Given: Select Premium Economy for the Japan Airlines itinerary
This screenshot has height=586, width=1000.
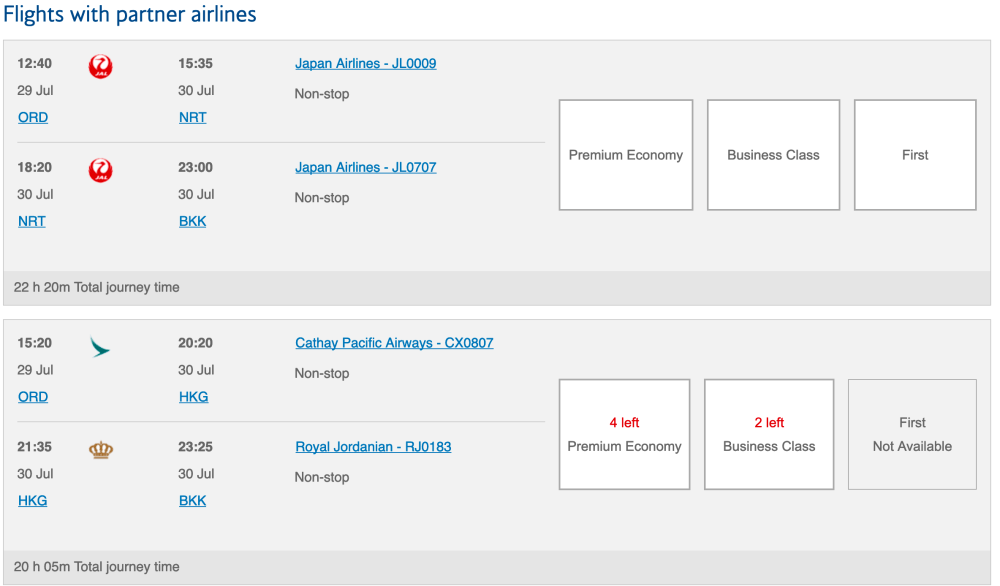Looking at the screenshot, I should pos(625,155).
